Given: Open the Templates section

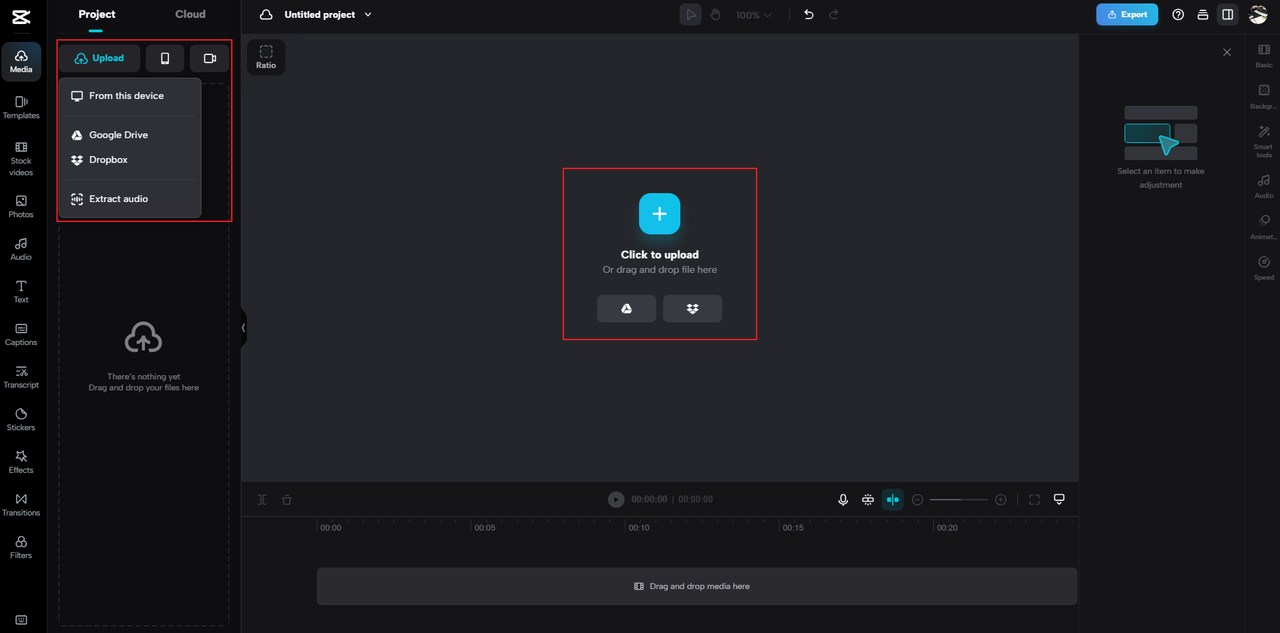Looking at the screenshot, I should 21,107.
